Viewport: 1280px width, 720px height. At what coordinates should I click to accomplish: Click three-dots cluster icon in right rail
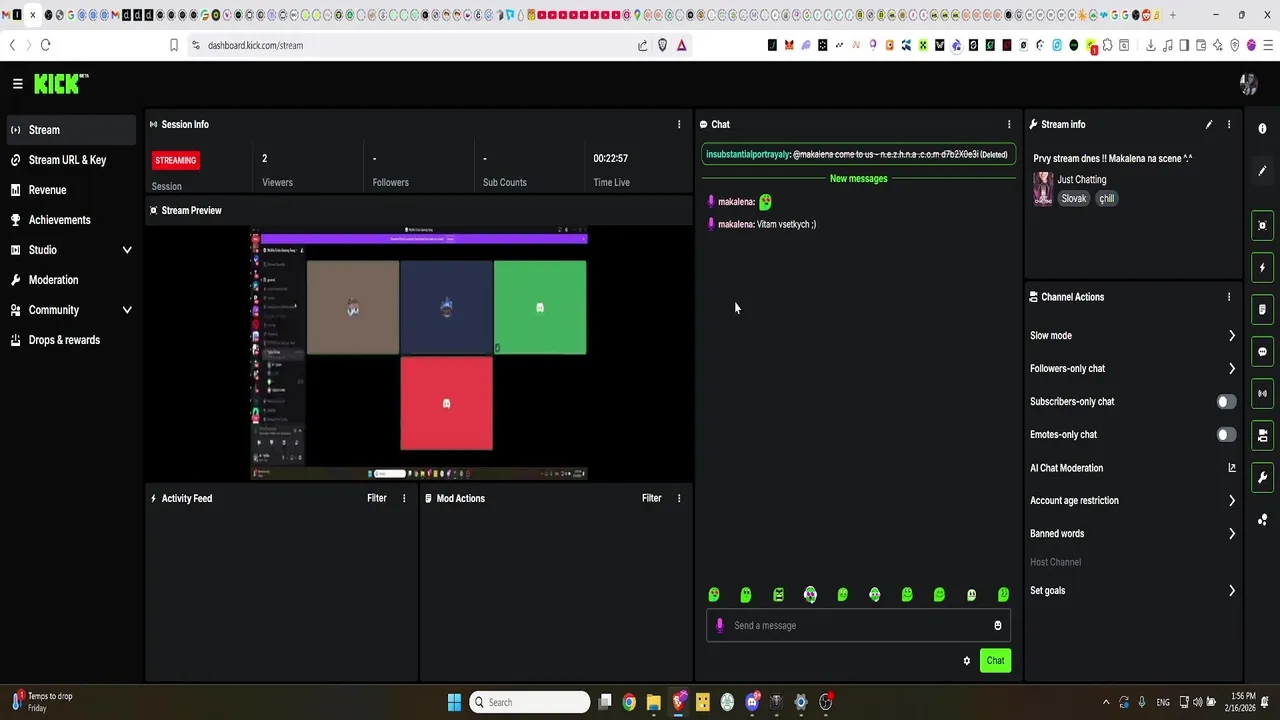point(1262,520)
